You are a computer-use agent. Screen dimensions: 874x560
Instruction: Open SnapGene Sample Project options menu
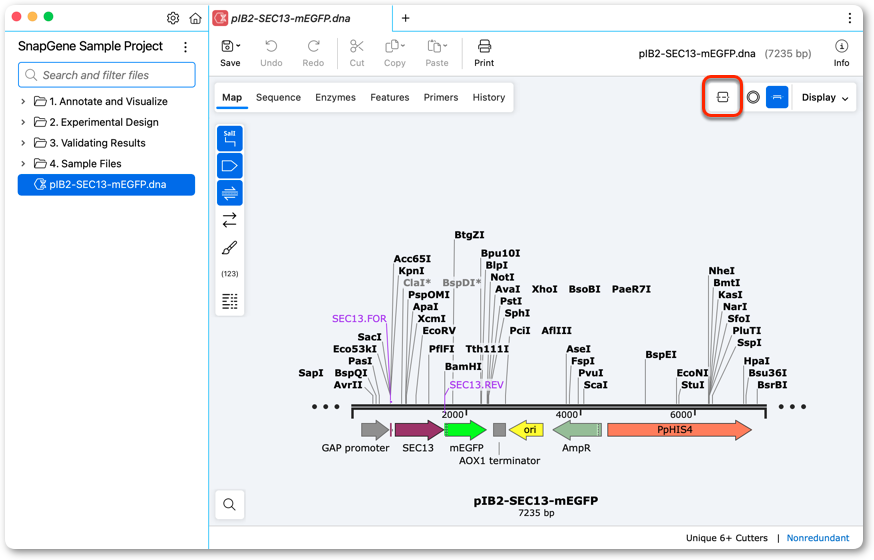[x=186, y=47]
